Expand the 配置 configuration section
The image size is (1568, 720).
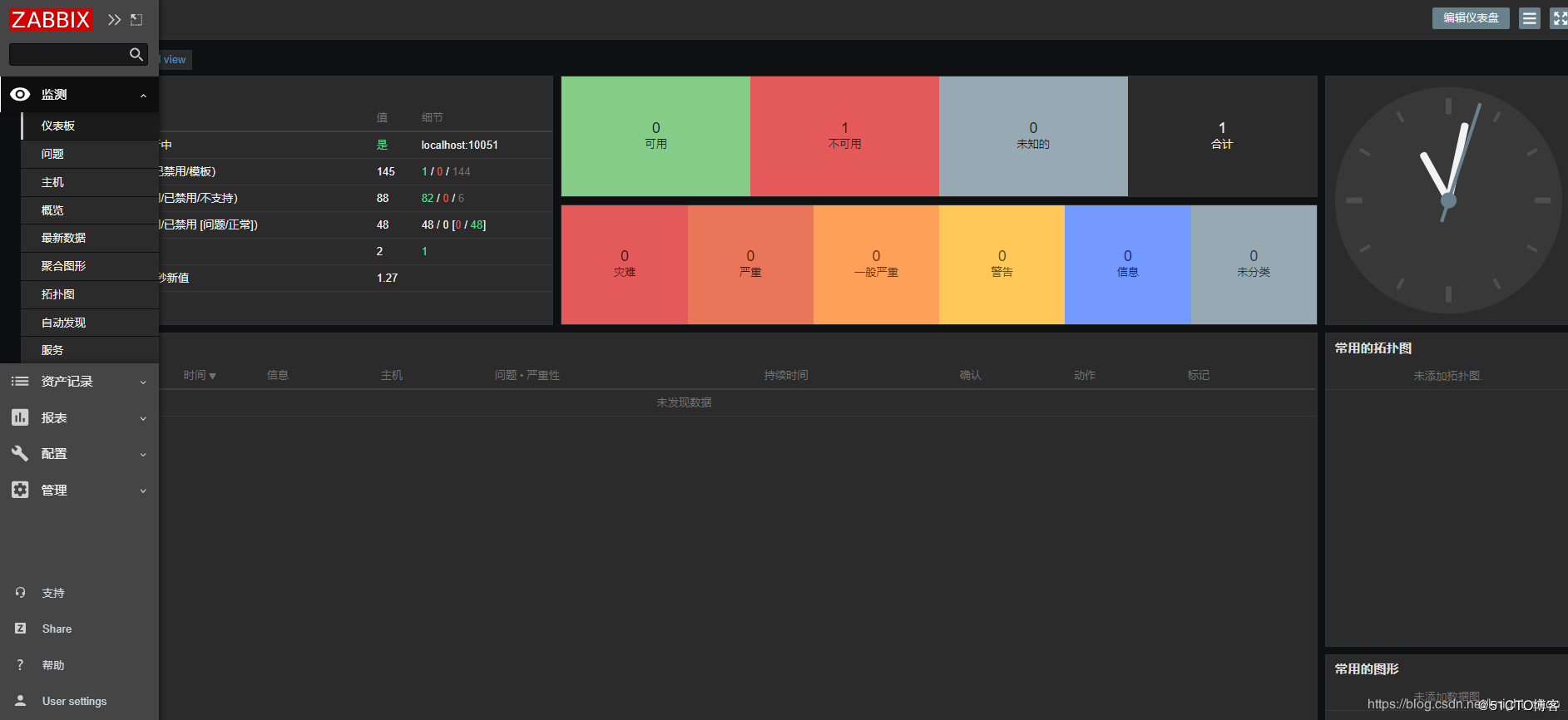point(79,454)
